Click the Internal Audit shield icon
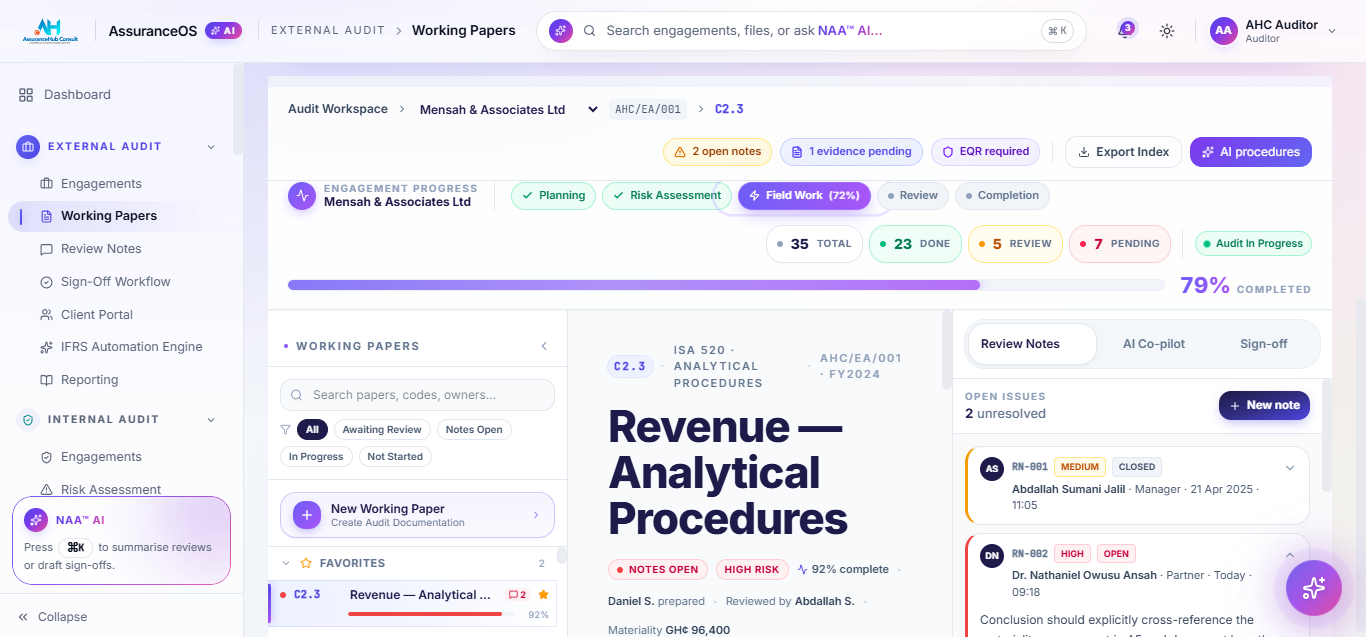 [x=28, y=420]
